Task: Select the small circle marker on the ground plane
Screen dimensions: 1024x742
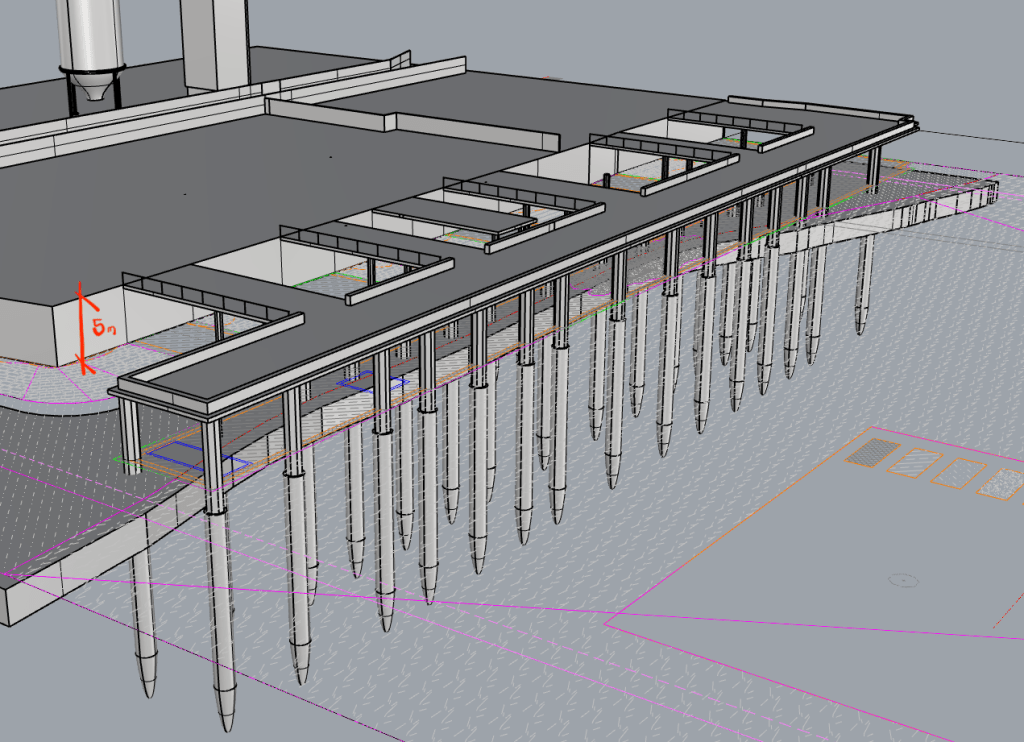Action: tap(903, 579)
